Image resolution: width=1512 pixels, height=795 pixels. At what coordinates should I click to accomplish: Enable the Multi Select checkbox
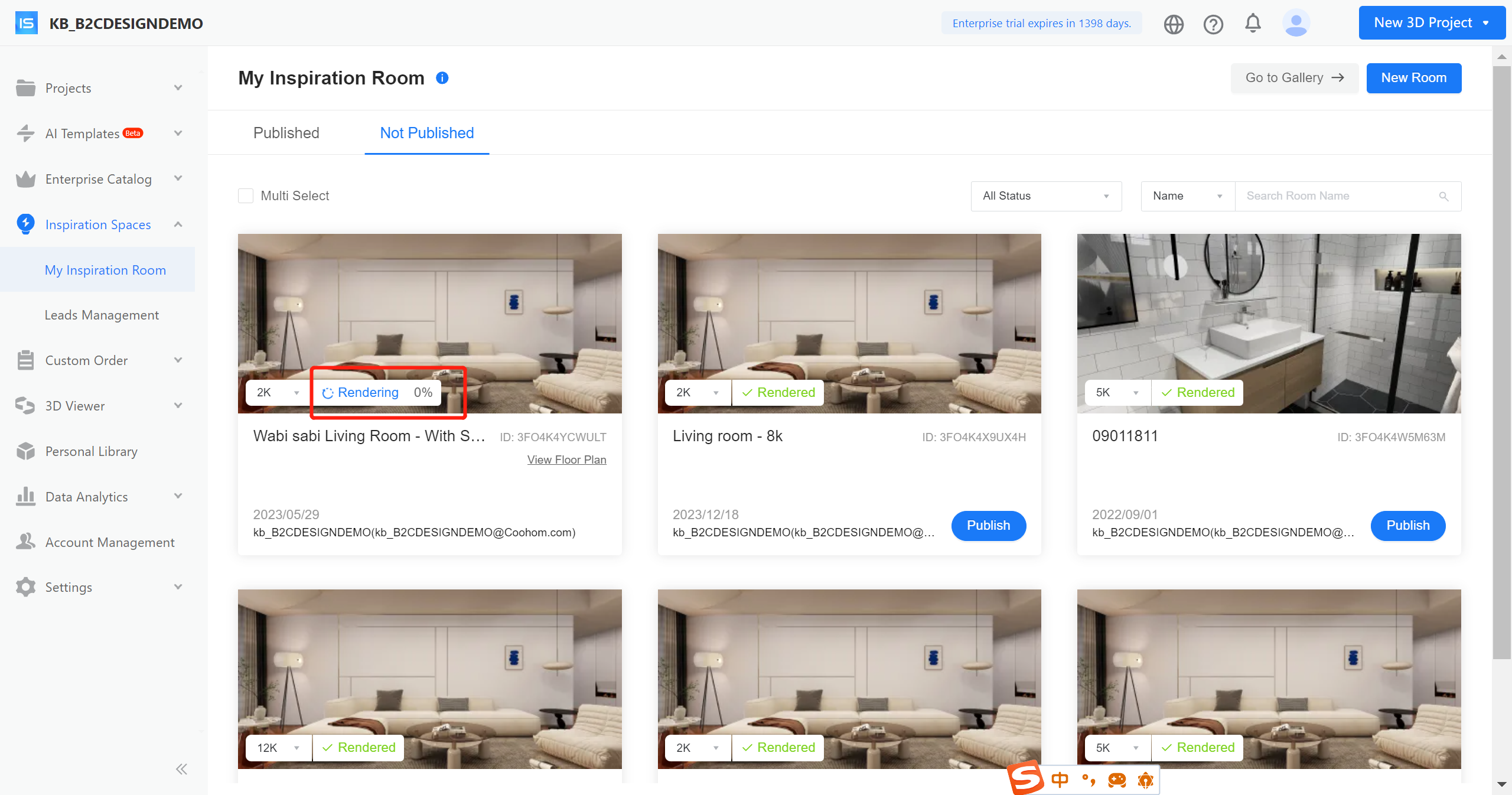(246, 196)
